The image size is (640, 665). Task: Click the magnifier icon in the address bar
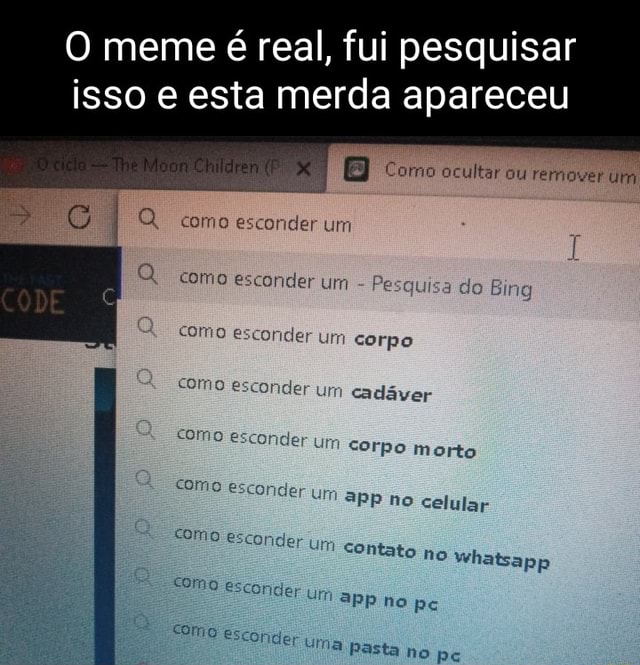148,219
